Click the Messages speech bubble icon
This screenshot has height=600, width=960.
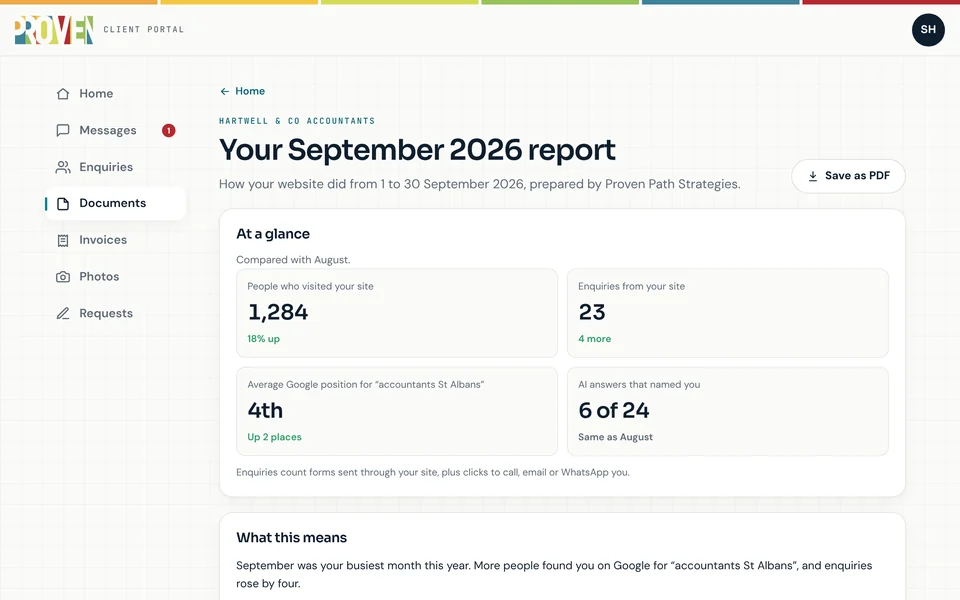(62, 130)
